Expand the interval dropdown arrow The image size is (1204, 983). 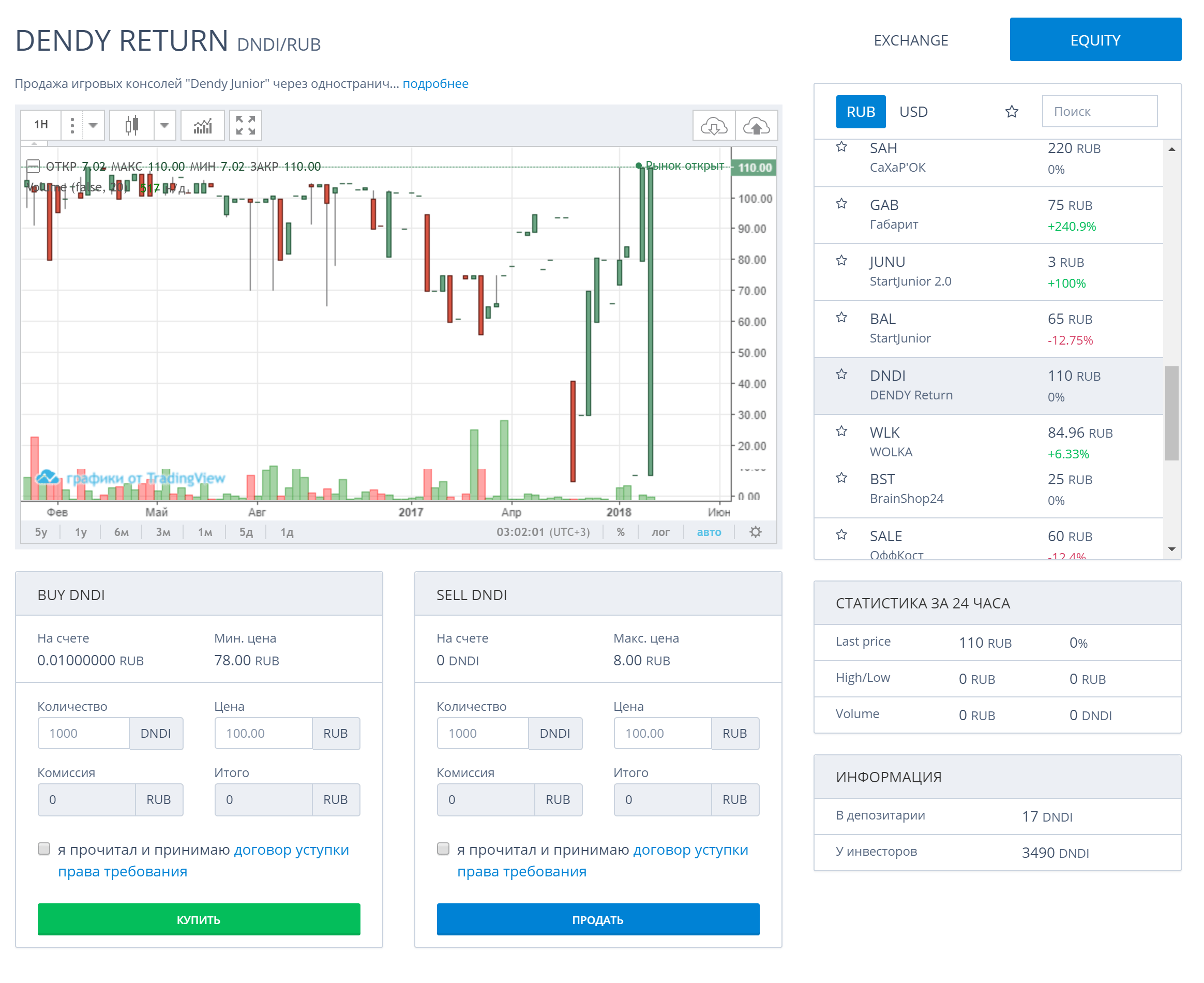(x=94, y=125)
